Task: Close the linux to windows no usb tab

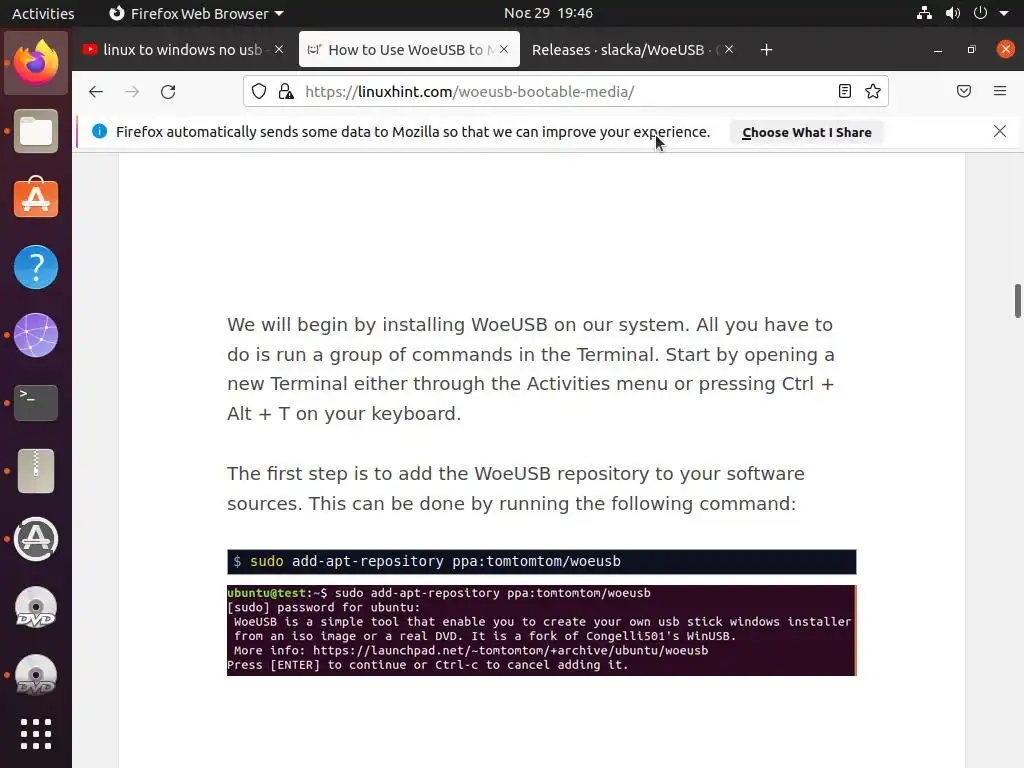Action: 279,49
